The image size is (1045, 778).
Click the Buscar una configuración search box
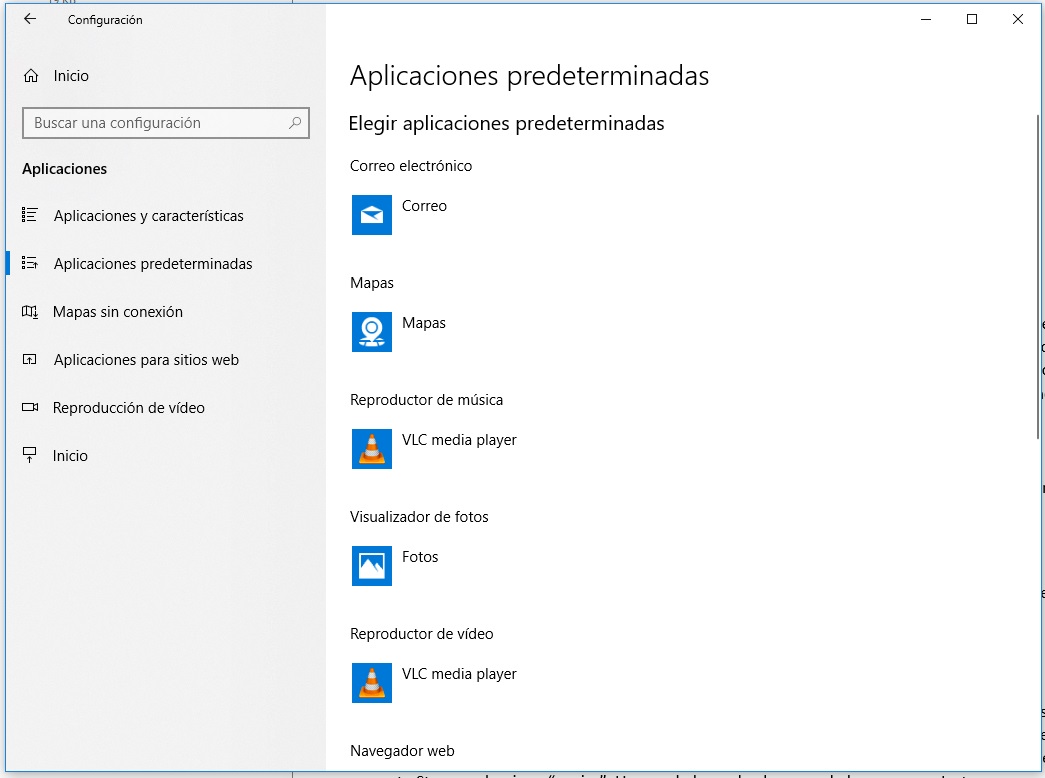(155, 123)
